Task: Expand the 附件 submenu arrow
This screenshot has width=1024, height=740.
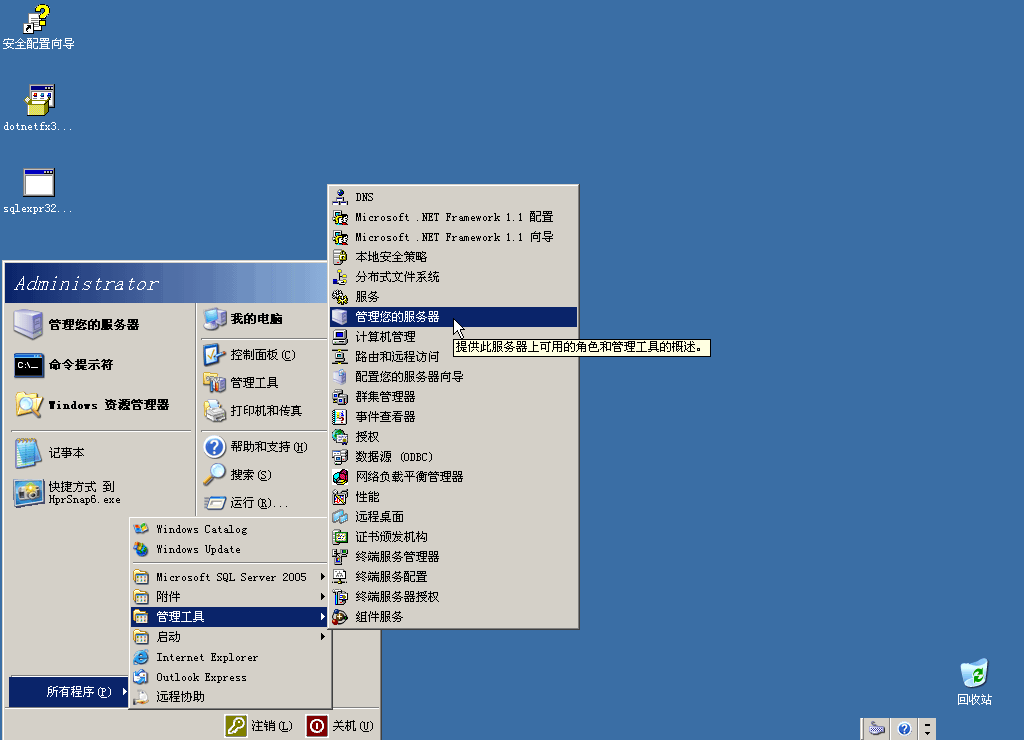Action: [323, 596]
